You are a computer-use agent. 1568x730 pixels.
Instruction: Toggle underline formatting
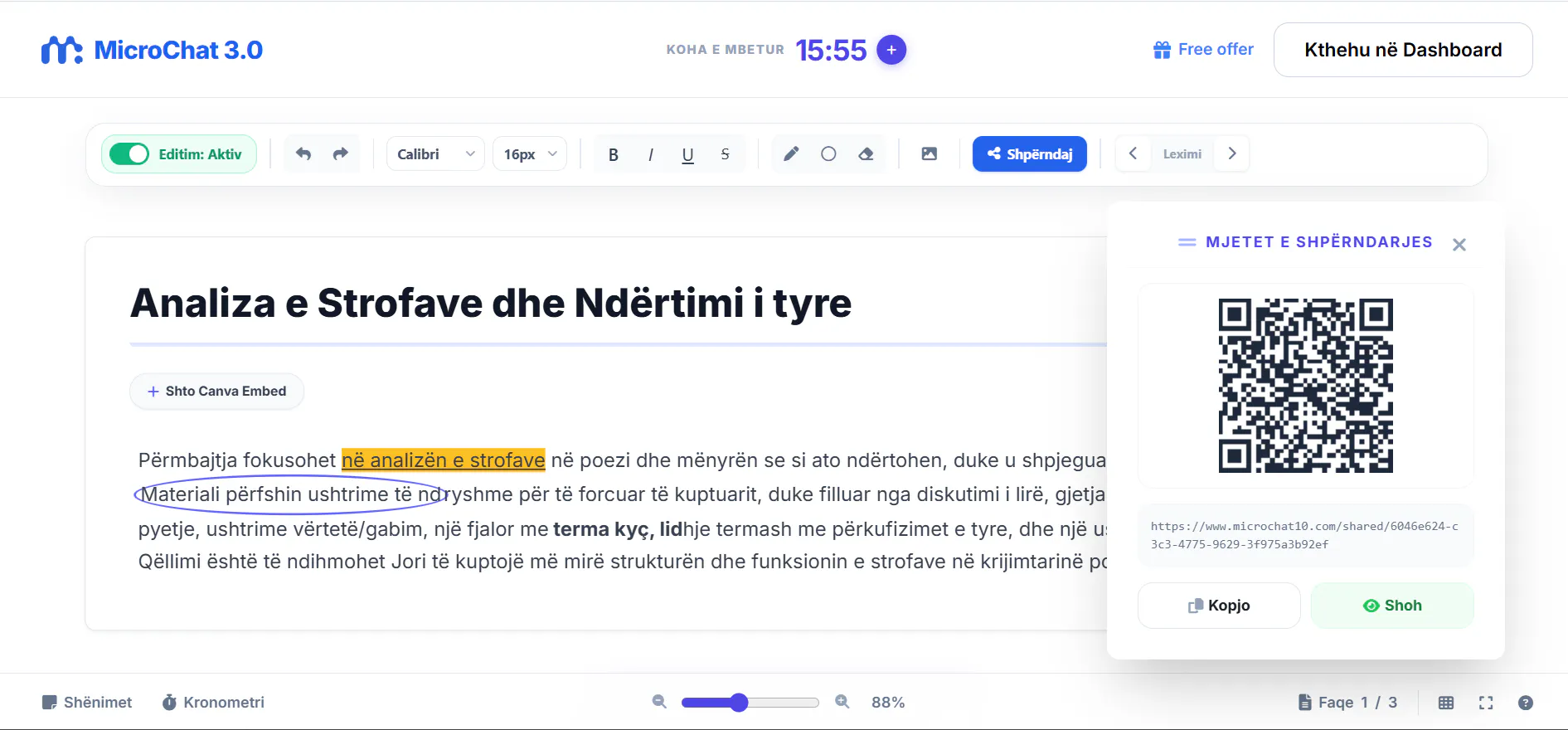[x=687, y=154]
